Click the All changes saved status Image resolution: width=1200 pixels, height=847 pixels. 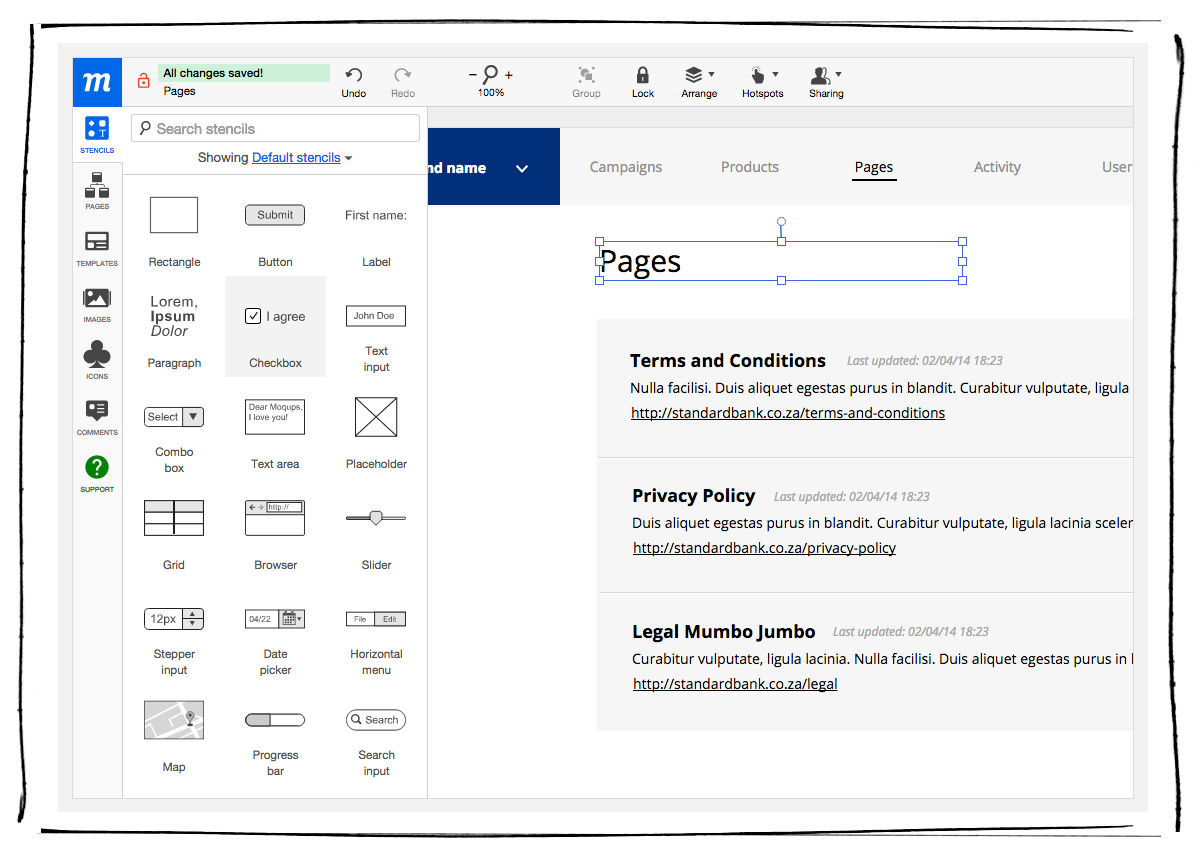click(x=244, y=73)
